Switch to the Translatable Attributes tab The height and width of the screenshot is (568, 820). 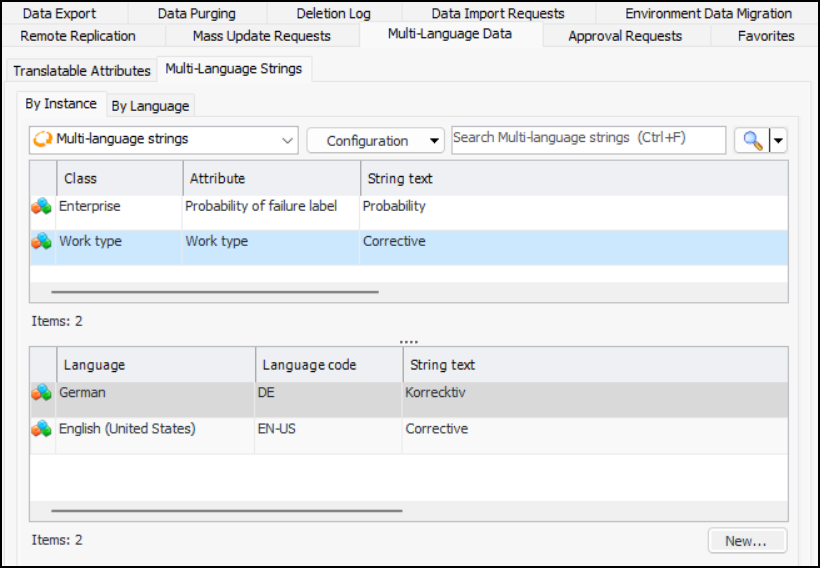point(81,71)
